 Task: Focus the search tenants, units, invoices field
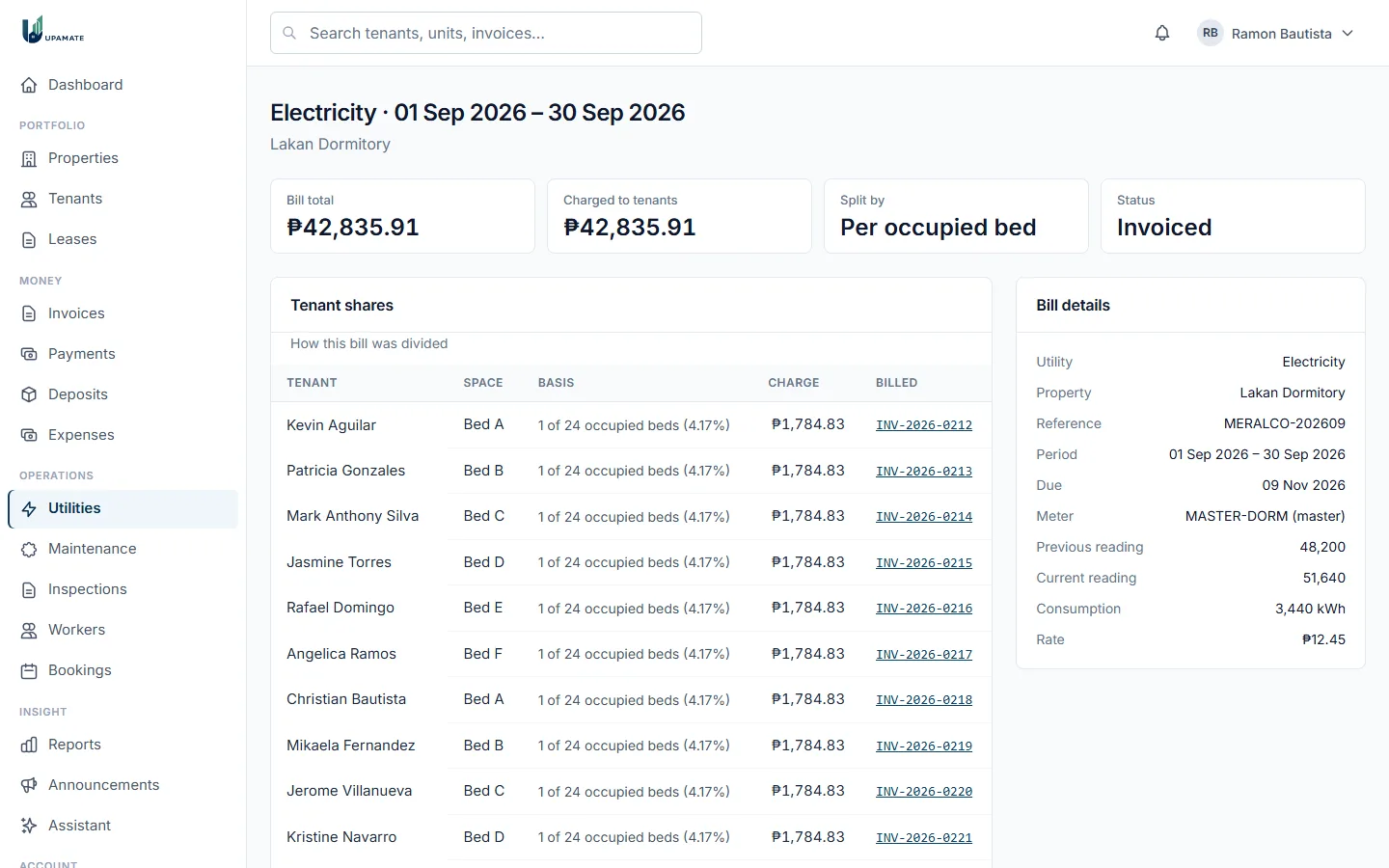pyautogui.click(x=486, y=33)
